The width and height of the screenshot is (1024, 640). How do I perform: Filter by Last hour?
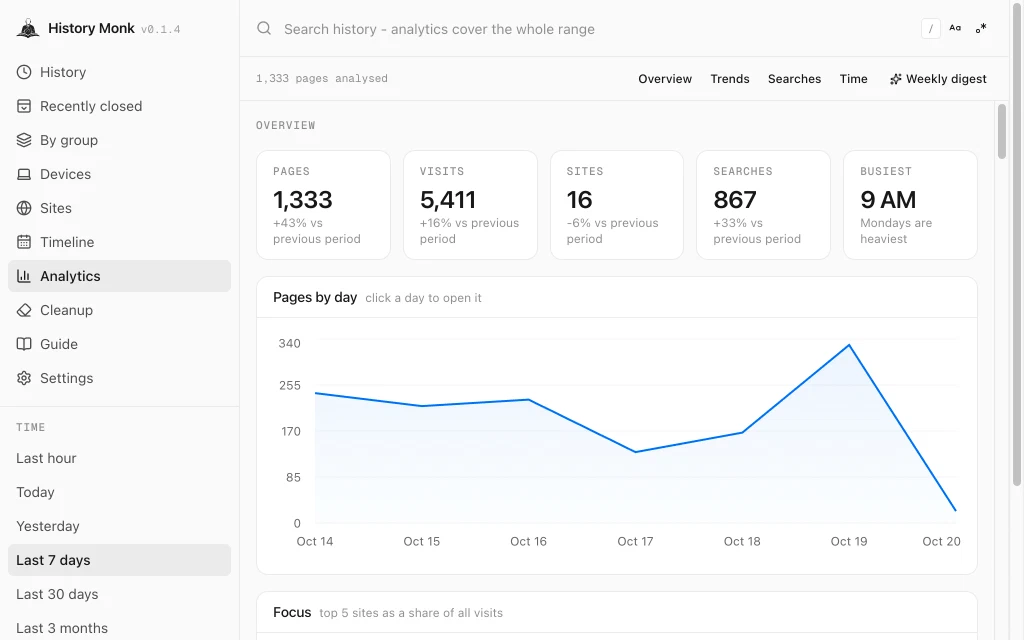[120, 458]
